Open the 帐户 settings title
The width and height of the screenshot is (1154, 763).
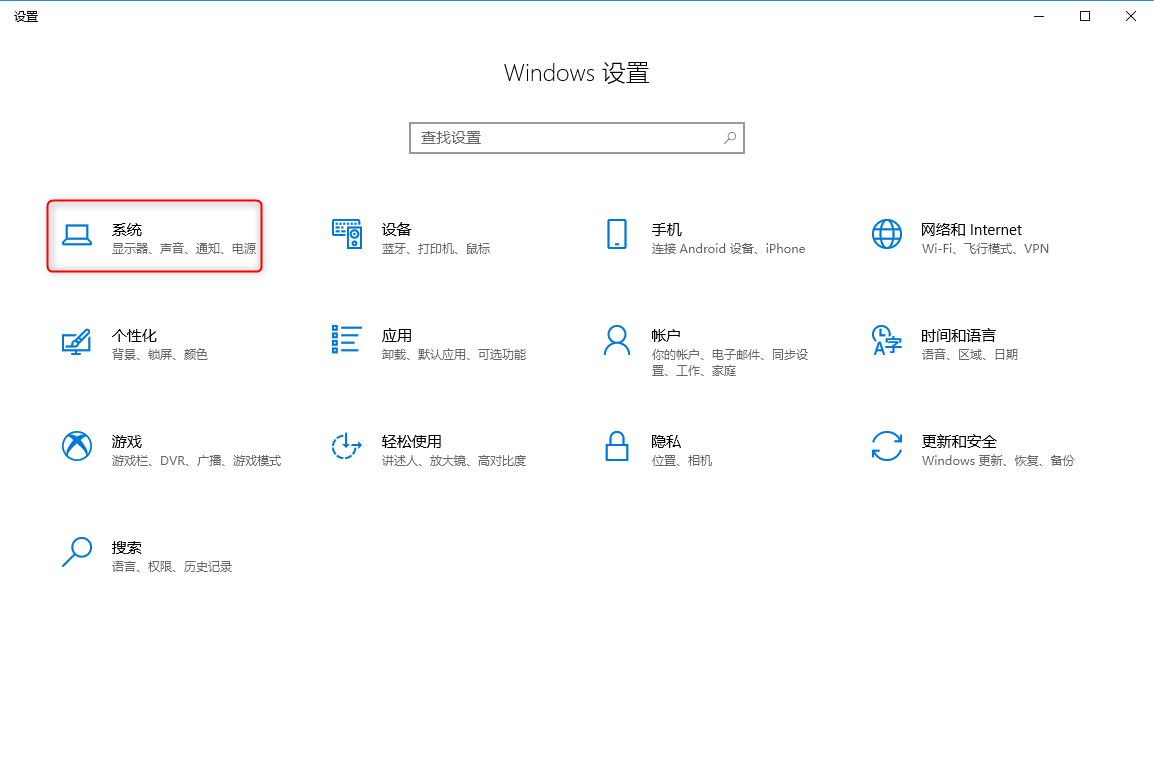[x=666, y=336]
